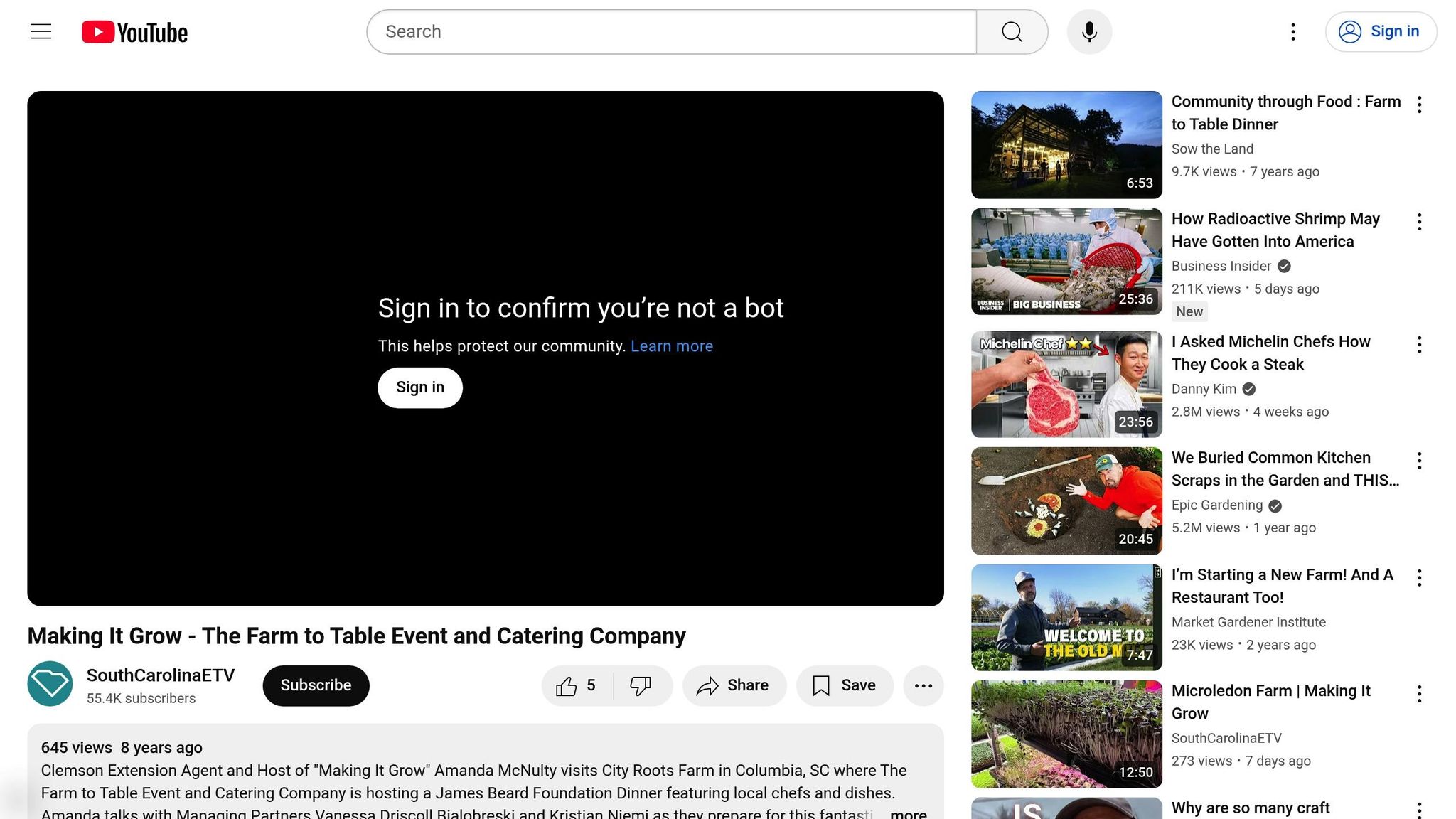
Task: Open Market Gardener Institute channel
Action: tap(1248, 623)
